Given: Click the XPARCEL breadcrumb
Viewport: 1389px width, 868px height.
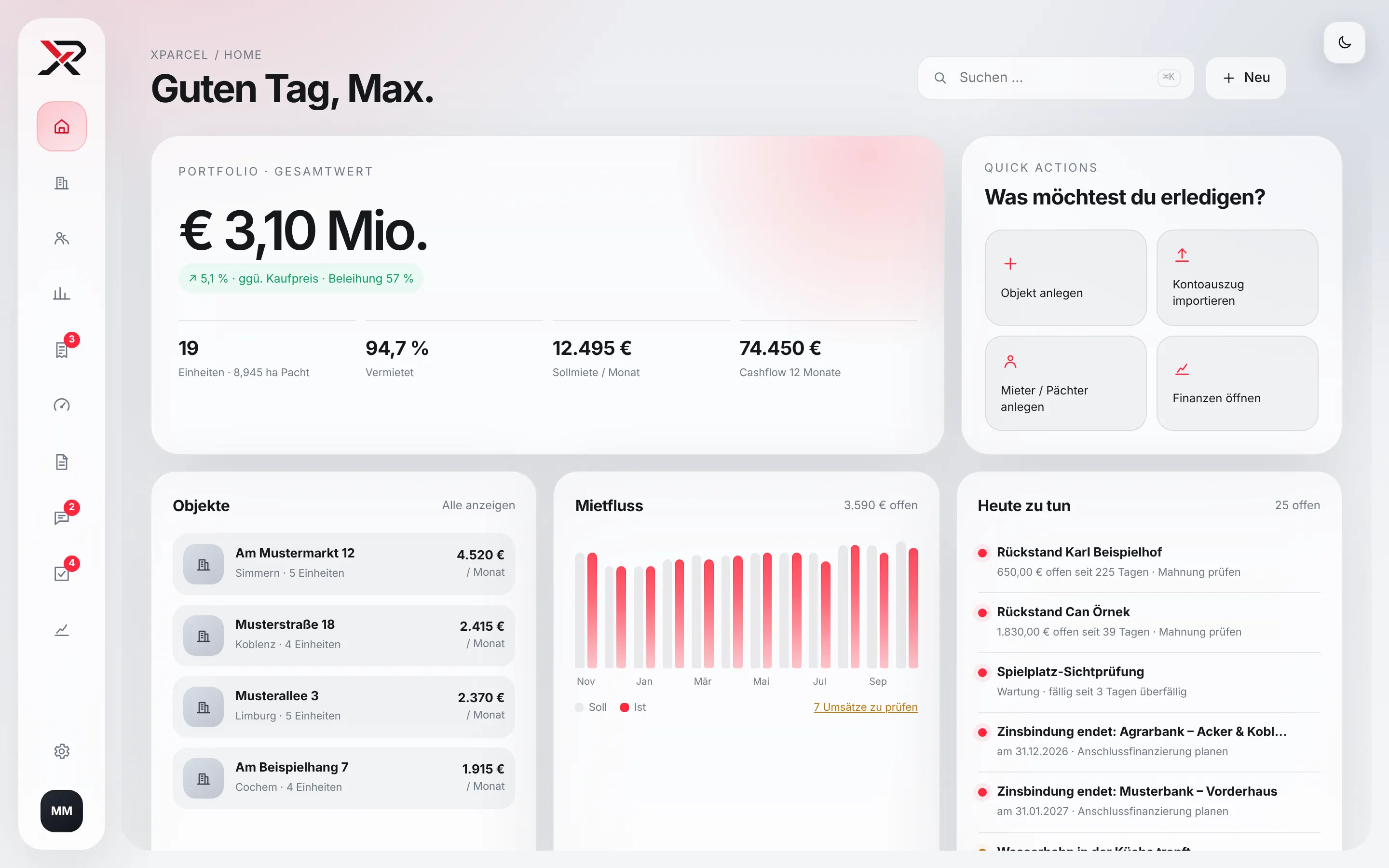Looking at the screenshot, I should click(179, 54).
